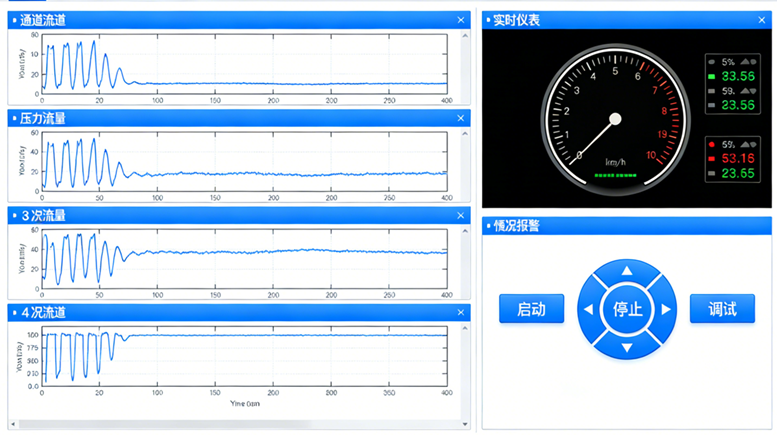
Task: Click the 启动 start button
Action: pyautogui.click(x=531, y=309)
